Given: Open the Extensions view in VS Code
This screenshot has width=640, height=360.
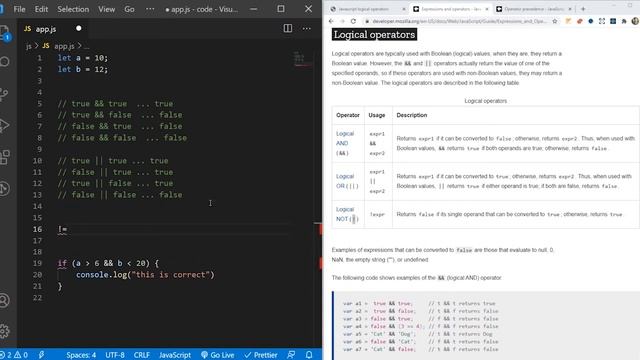Looking at the screenshot, I should tap(4, 157).
